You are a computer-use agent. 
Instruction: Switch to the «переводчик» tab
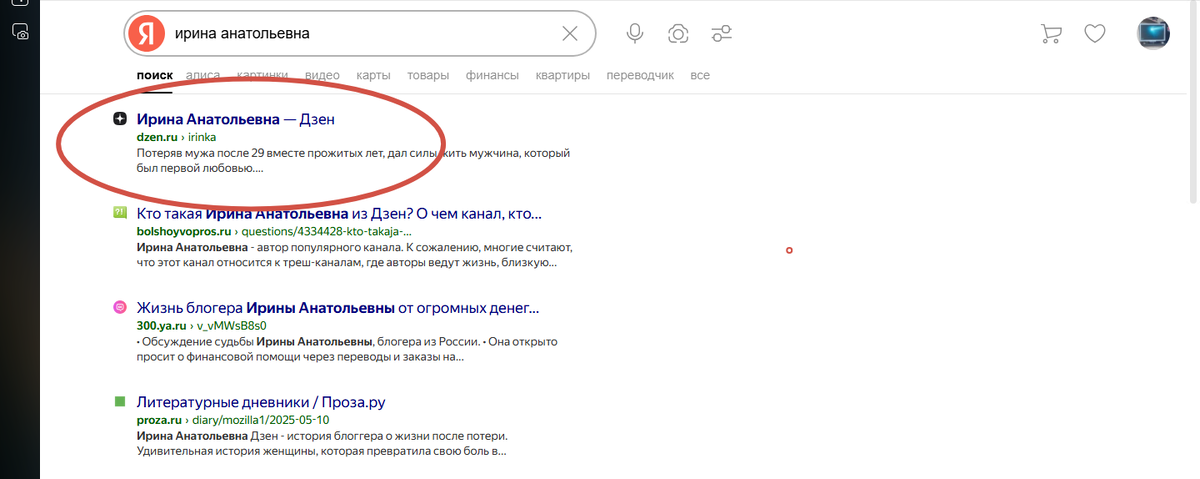pos(640,75)
